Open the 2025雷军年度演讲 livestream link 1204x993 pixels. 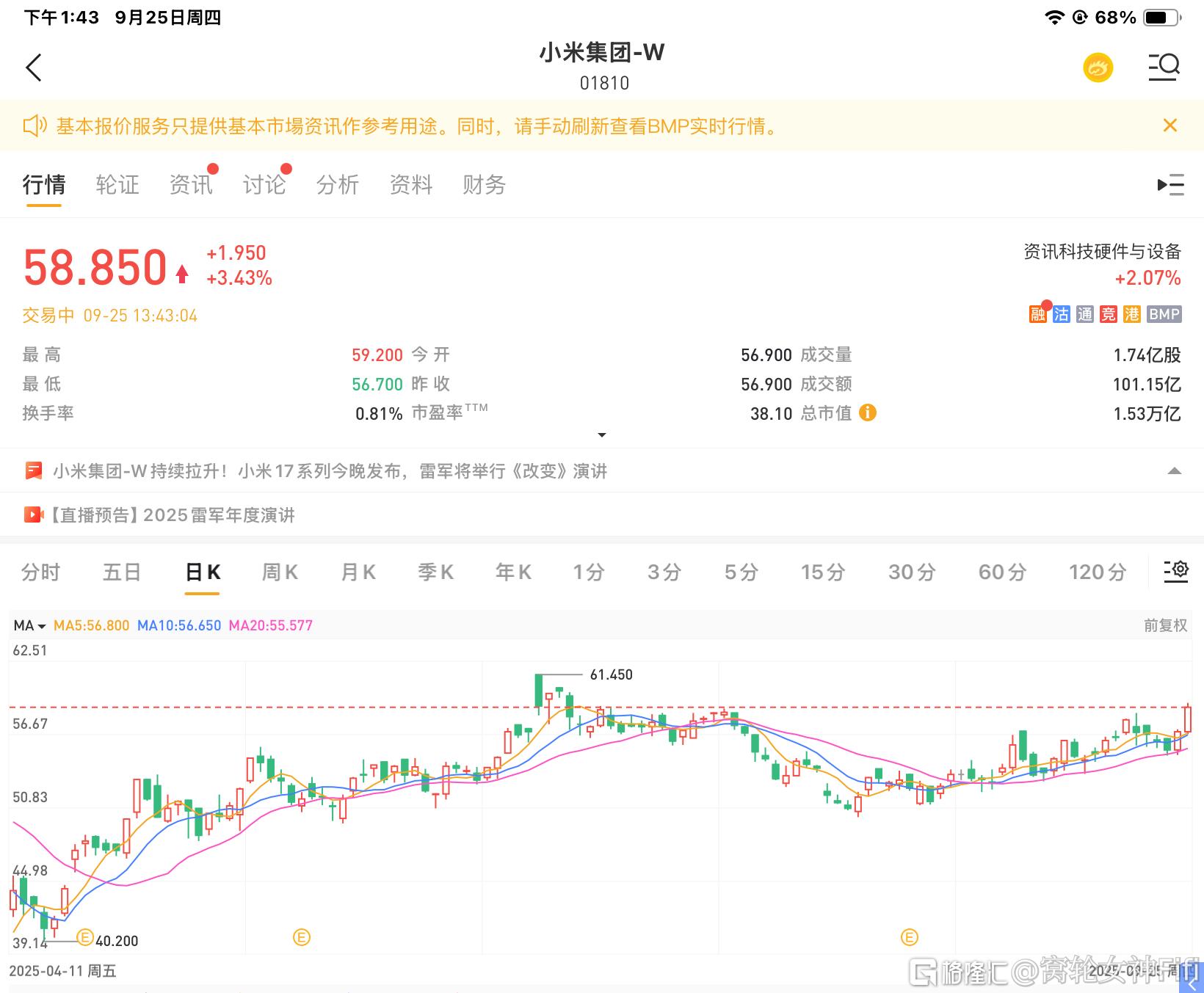173,514
